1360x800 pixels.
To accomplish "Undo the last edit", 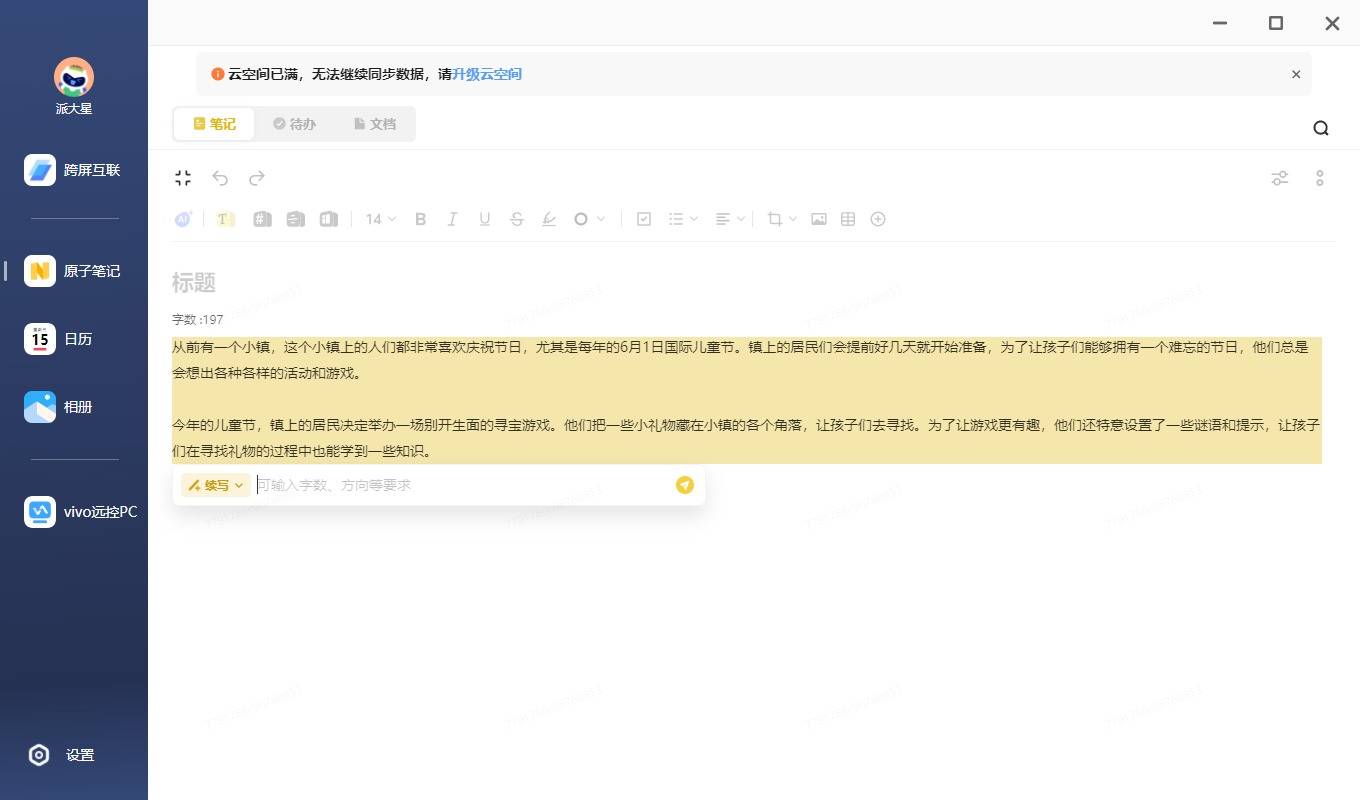I will tap(220, 178).
